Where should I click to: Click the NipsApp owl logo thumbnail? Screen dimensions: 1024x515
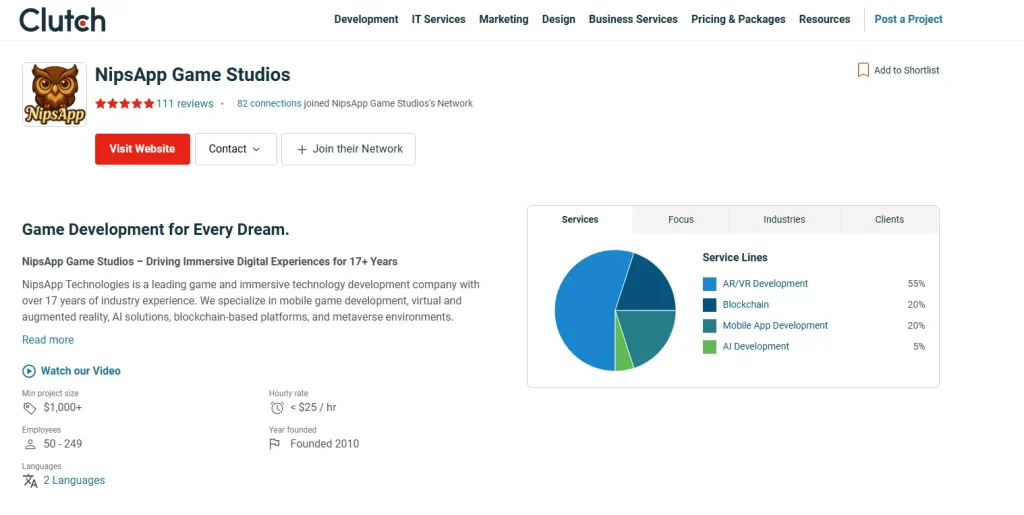pyautogui.click(x=54, y=95)
